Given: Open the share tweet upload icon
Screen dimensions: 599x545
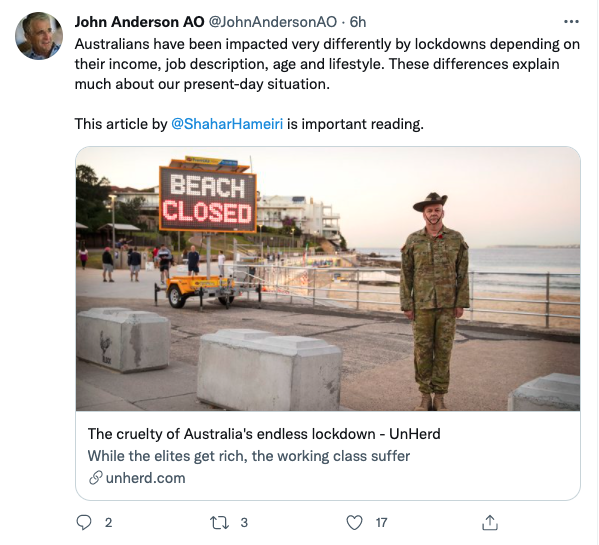Looking at the screenshot, I should tap(489, 522).
